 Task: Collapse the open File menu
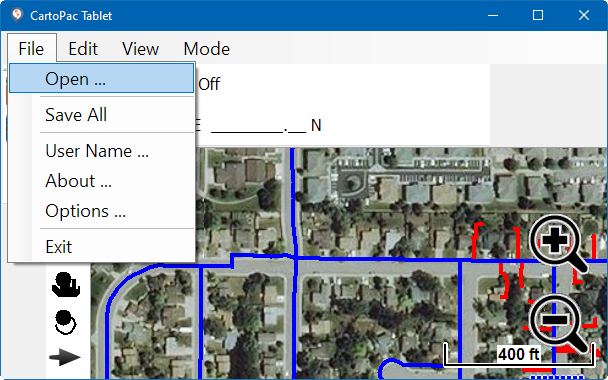point(31,49)
